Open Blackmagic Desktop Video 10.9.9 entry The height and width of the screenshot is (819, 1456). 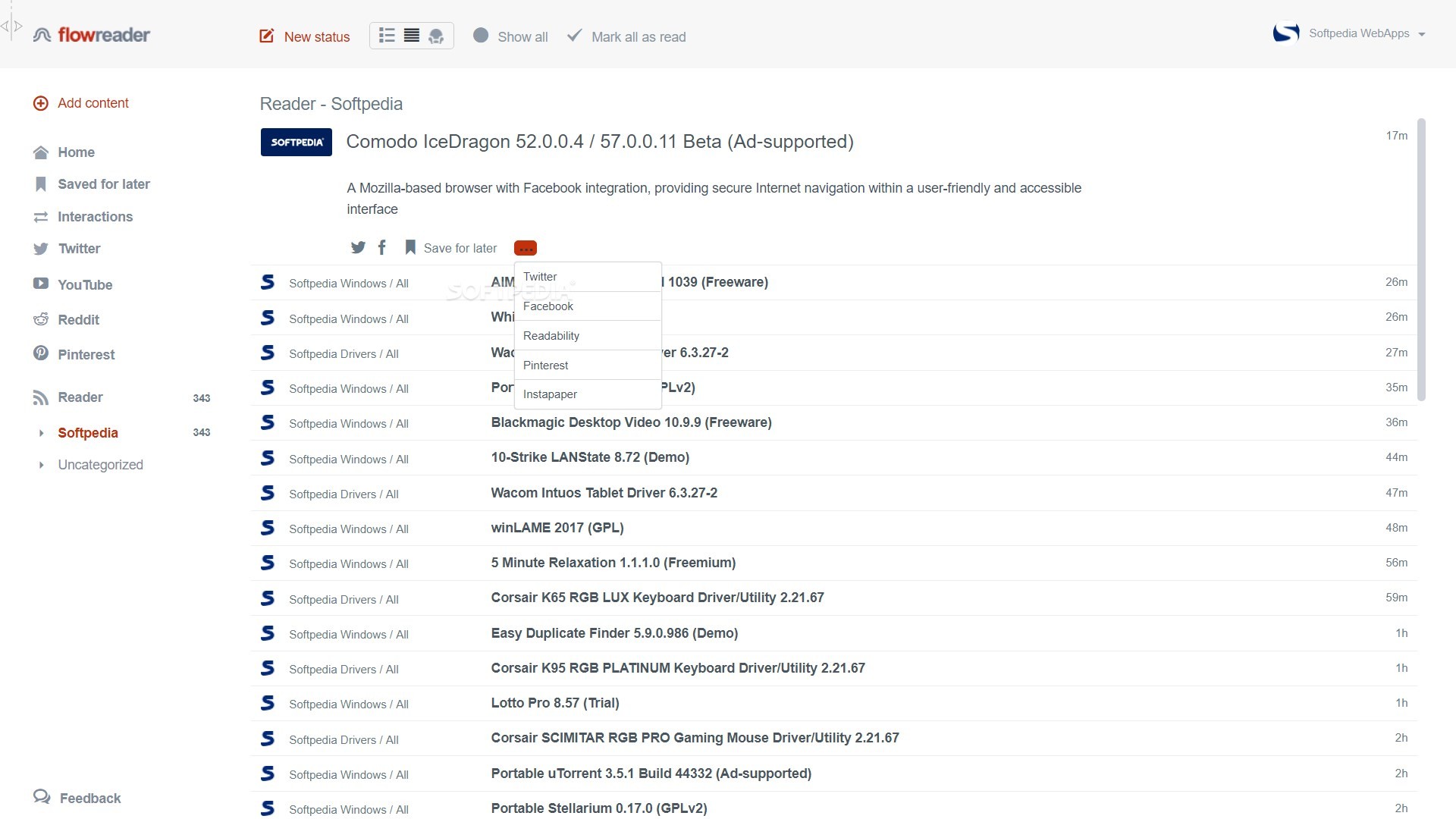[631, 422]
